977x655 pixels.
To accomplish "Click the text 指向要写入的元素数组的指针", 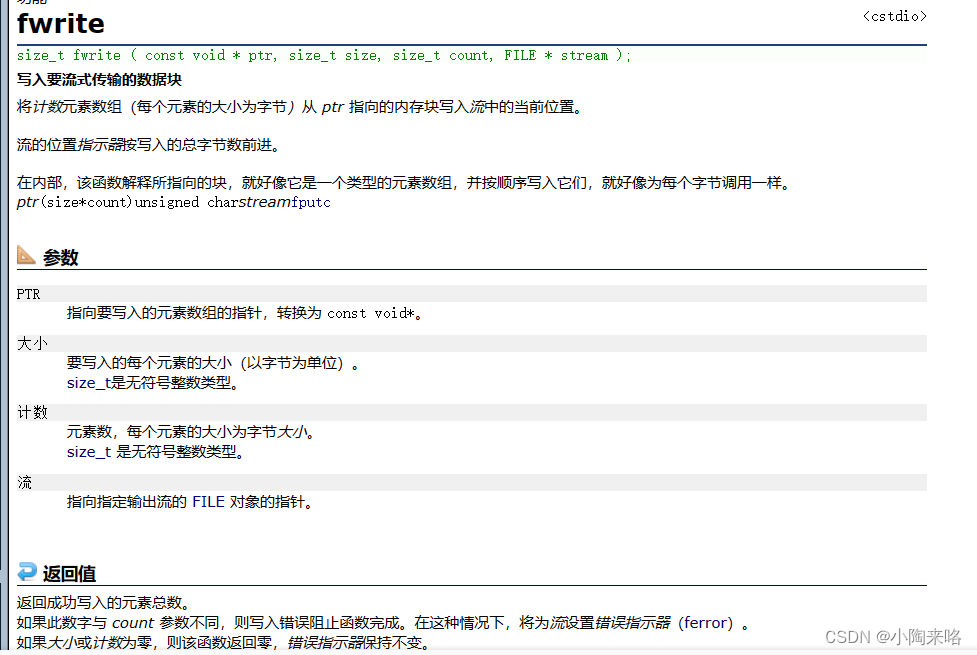I will coord(164,313).
